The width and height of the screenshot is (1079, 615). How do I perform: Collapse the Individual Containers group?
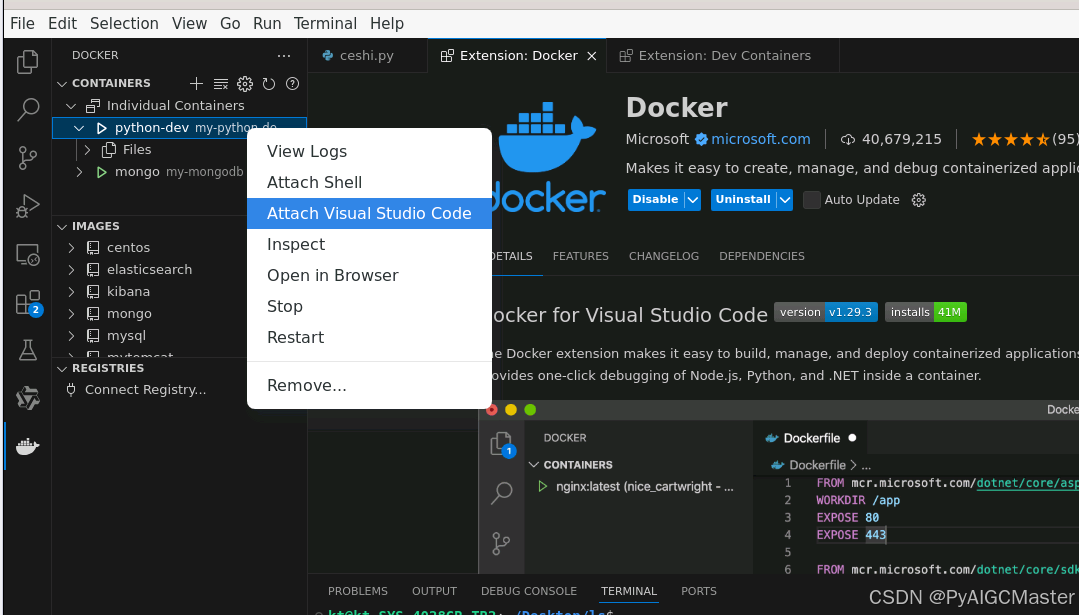[71, 106]
